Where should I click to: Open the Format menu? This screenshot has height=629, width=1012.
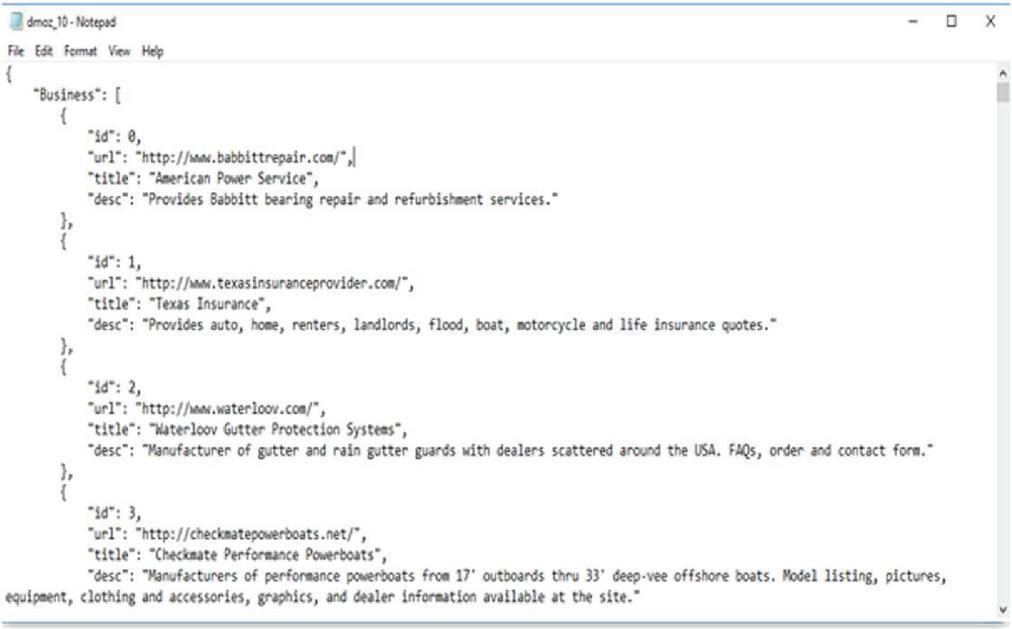point(81,51)
